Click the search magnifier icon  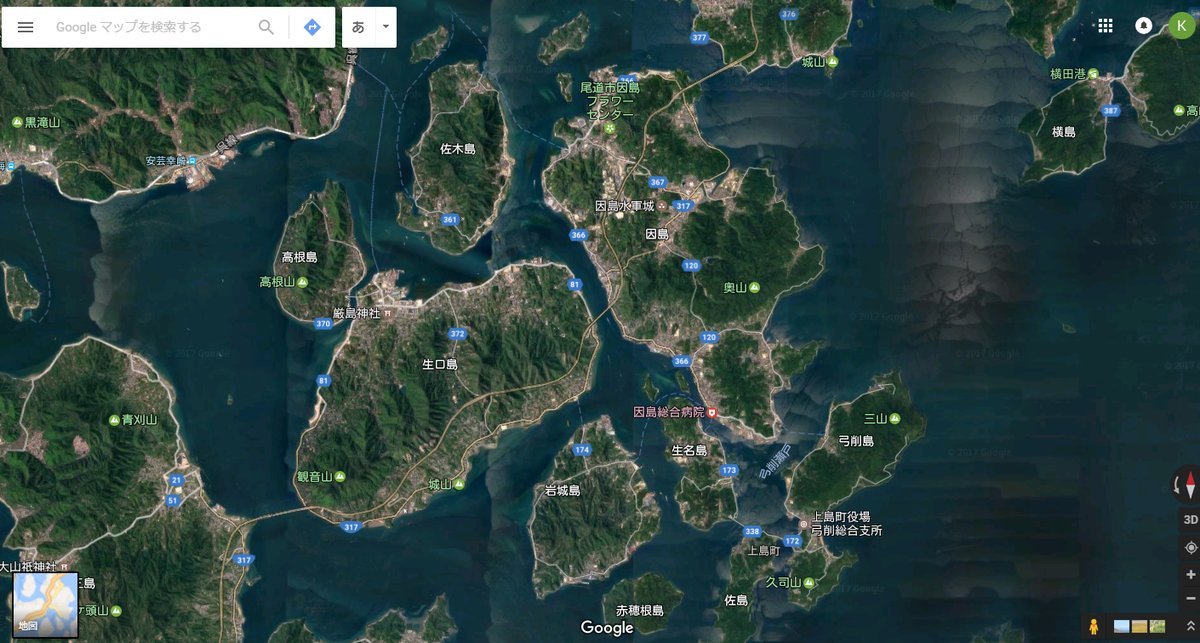tap(266, 27)
